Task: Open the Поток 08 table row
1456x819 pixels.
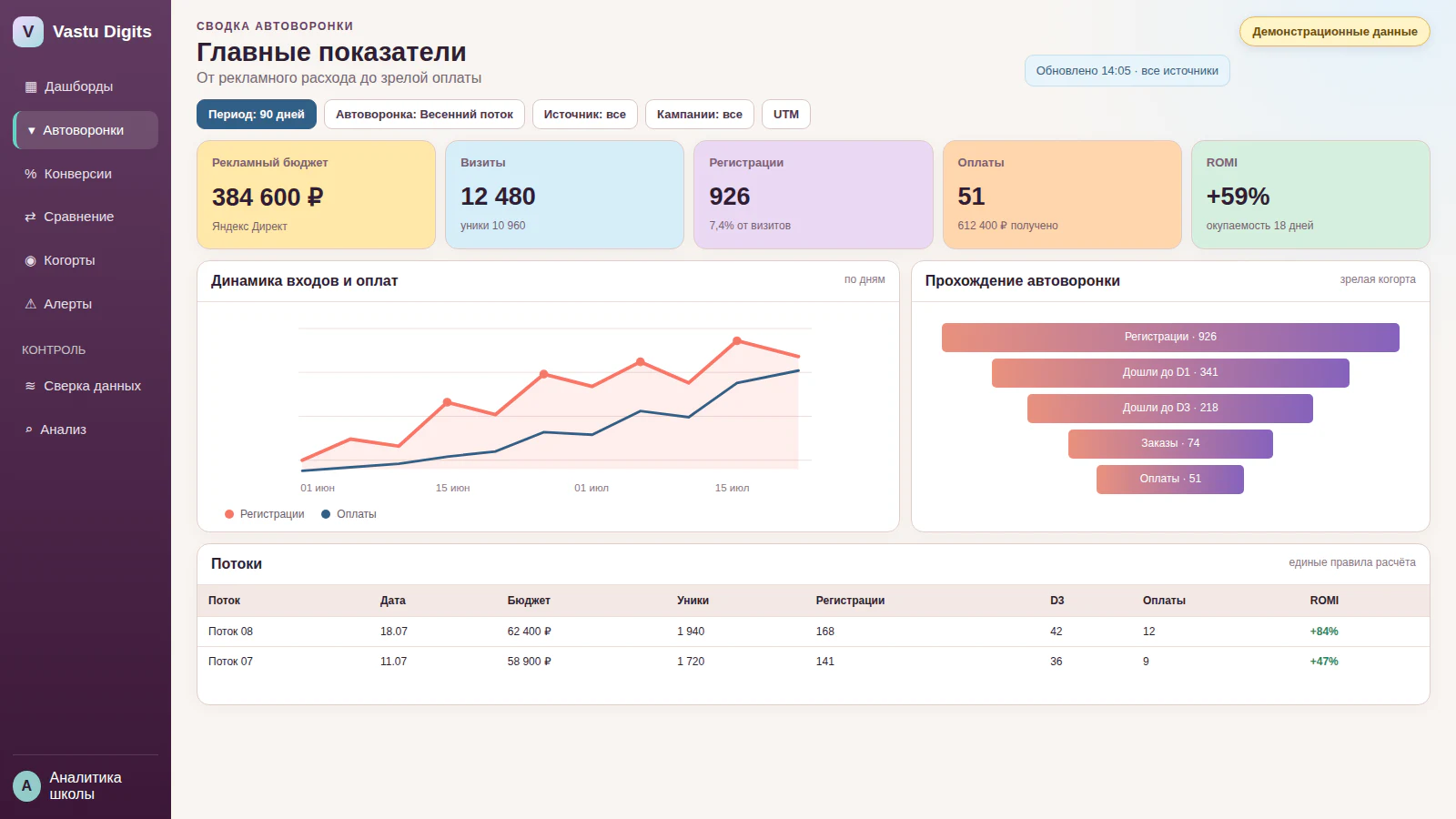Action: point(814,632)
